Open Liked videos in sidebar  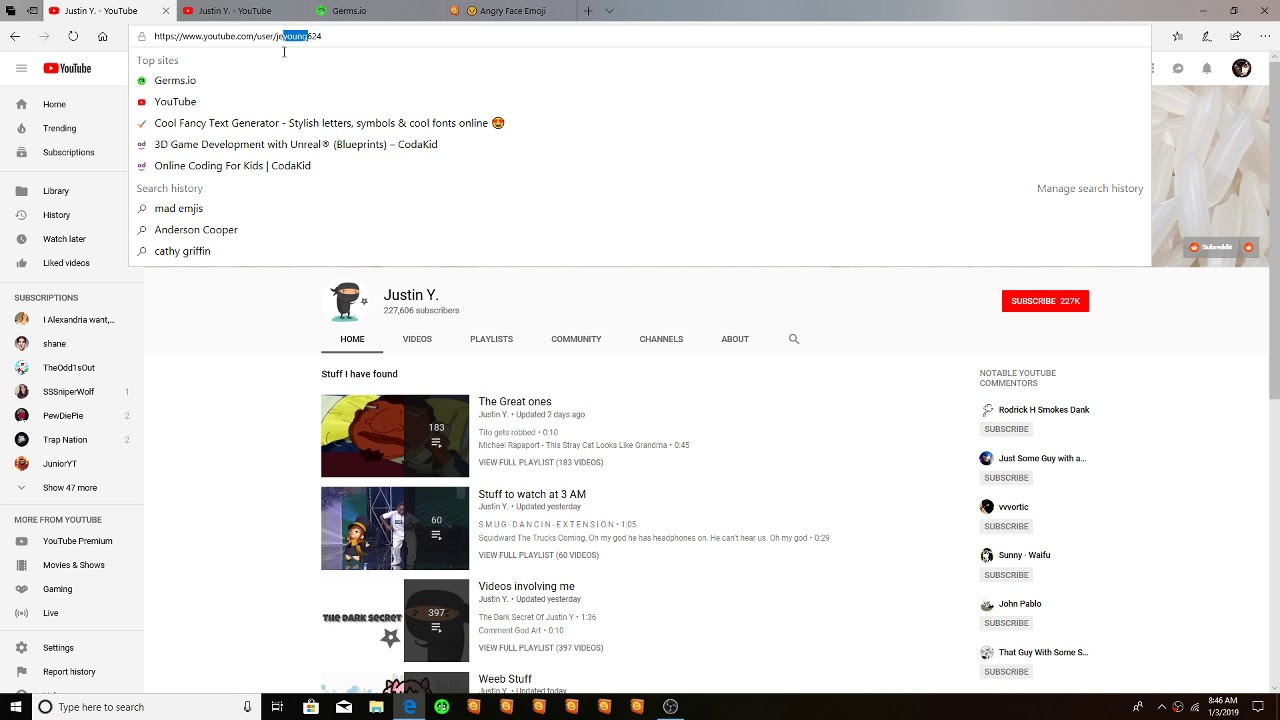click(x=66, y=263)
